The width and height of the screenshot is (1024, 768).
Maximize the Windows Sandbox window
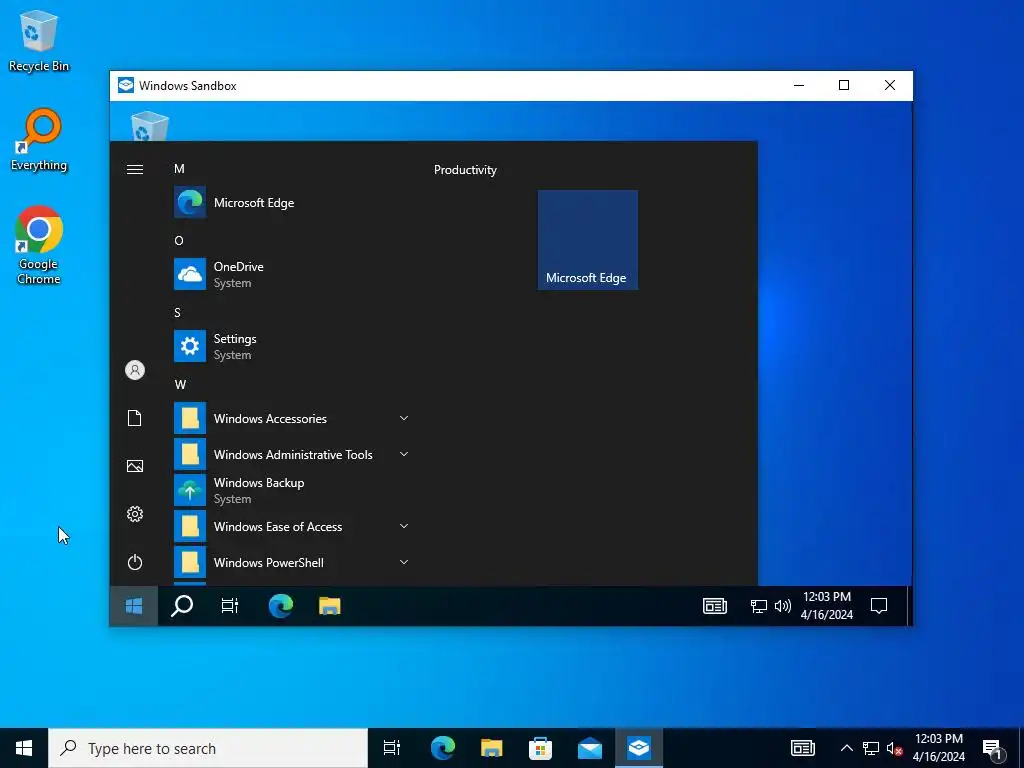(x=844, y=86)
